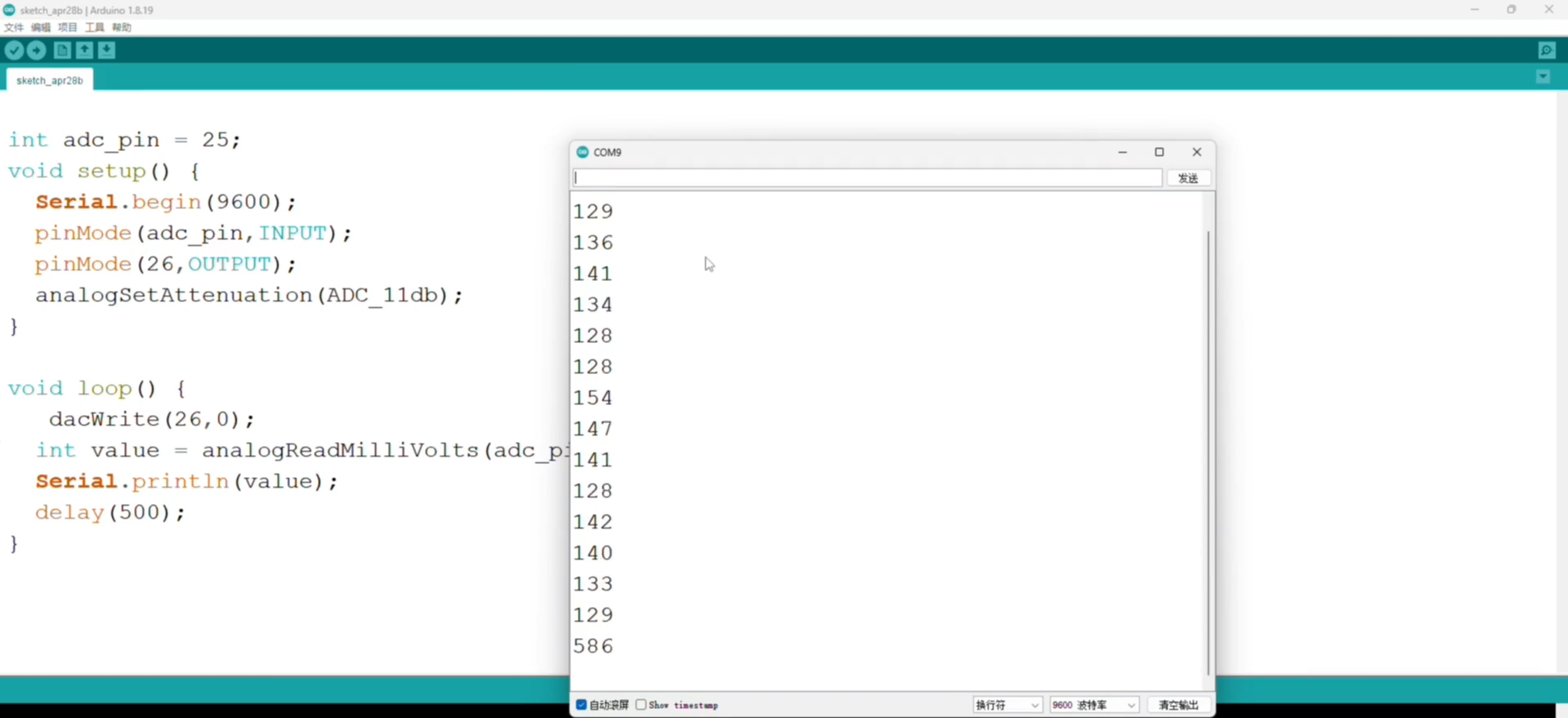Disable the 自动滚屏 autoscroll checkbox
Screen dimensions: 1568x718
tap(581, 705)
